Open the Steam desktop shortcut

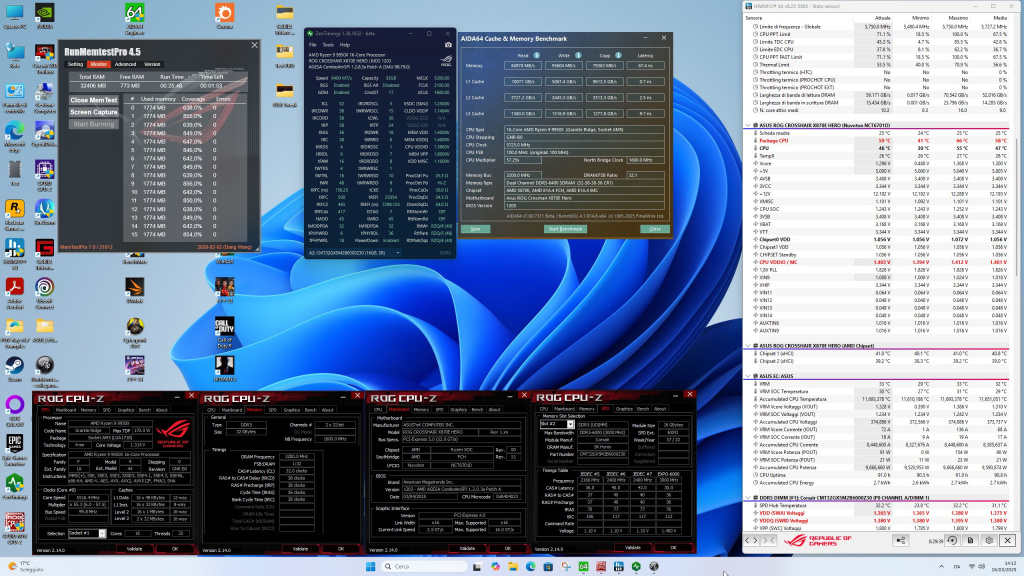(14, 369)
